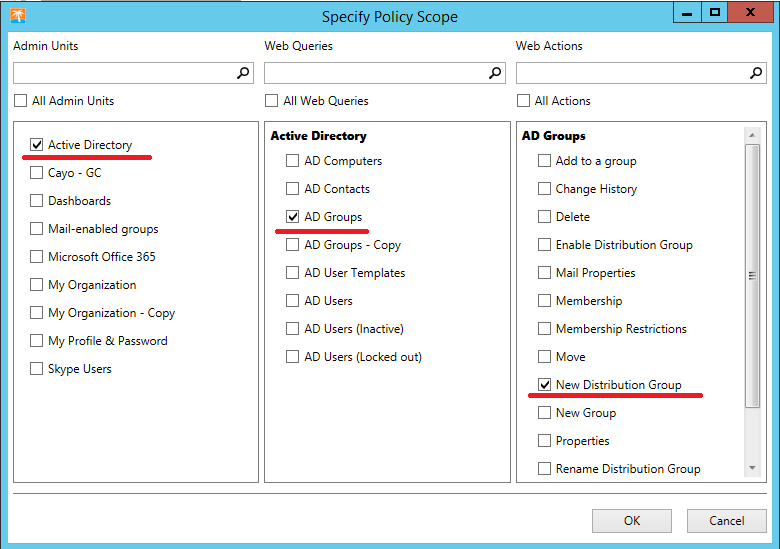Check the Cayo - GC admin unit
780x549 pixels.
(x=36, y=173)
